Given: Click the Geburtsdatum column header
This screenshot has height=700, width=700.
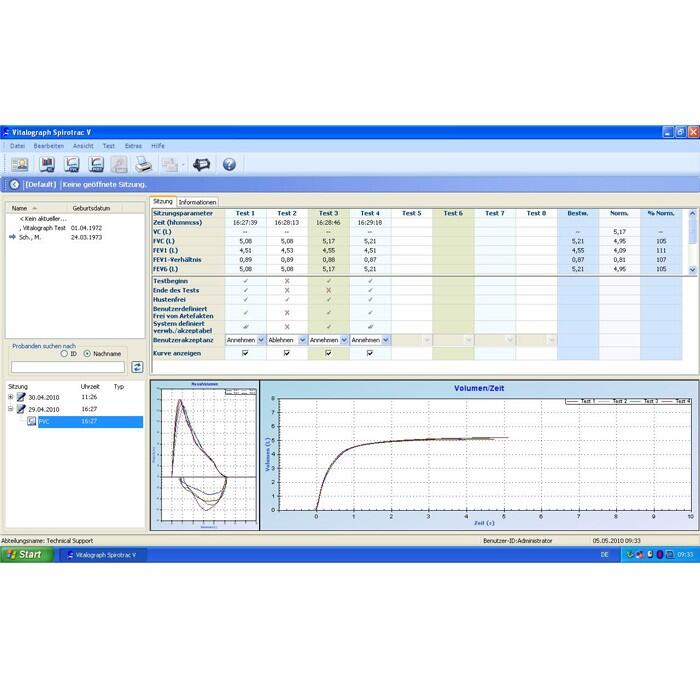Looking at the screenshot, I should click(96, 208).
